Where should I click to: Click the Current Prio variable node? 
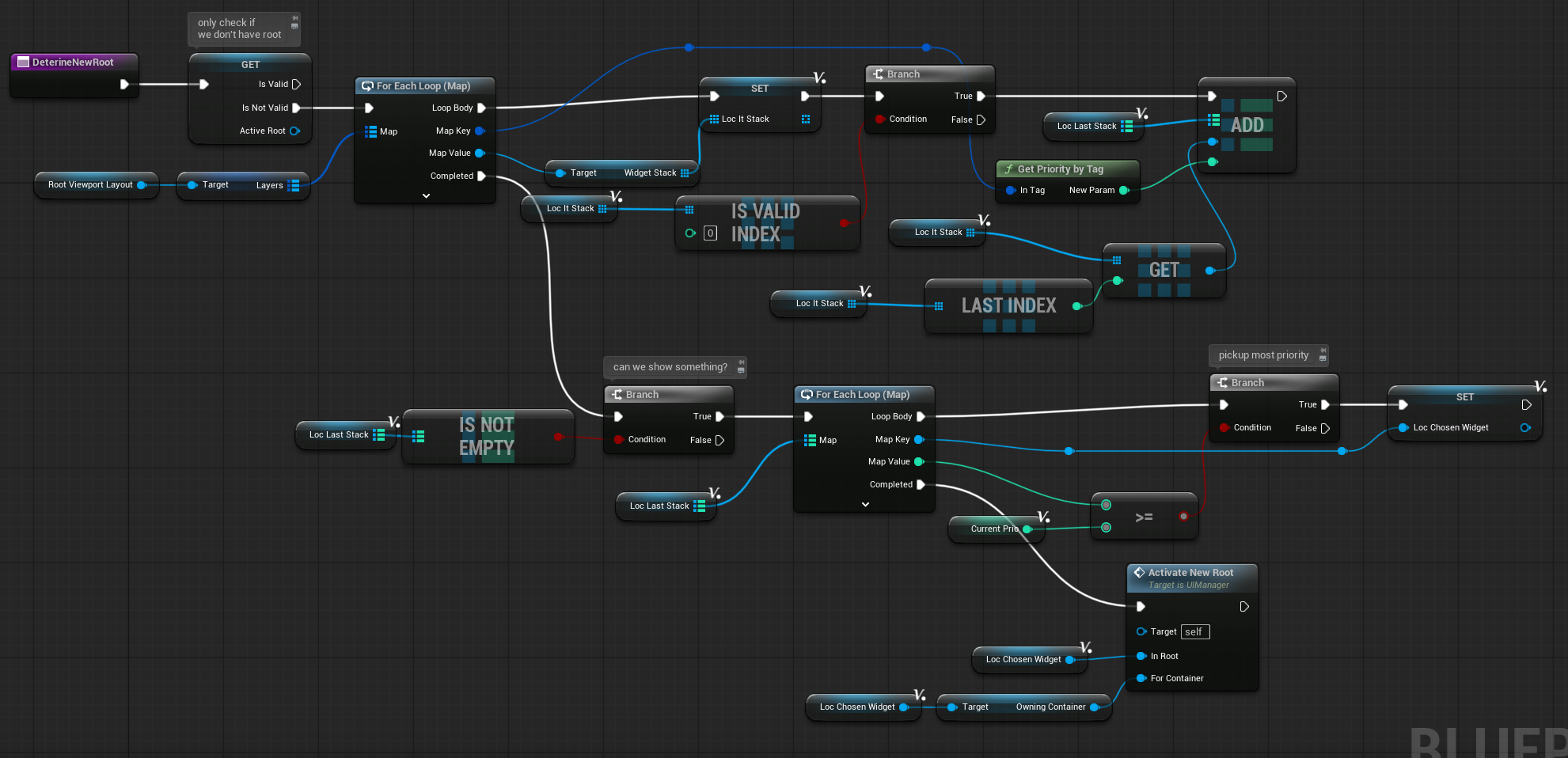click(x=994, y=529)
